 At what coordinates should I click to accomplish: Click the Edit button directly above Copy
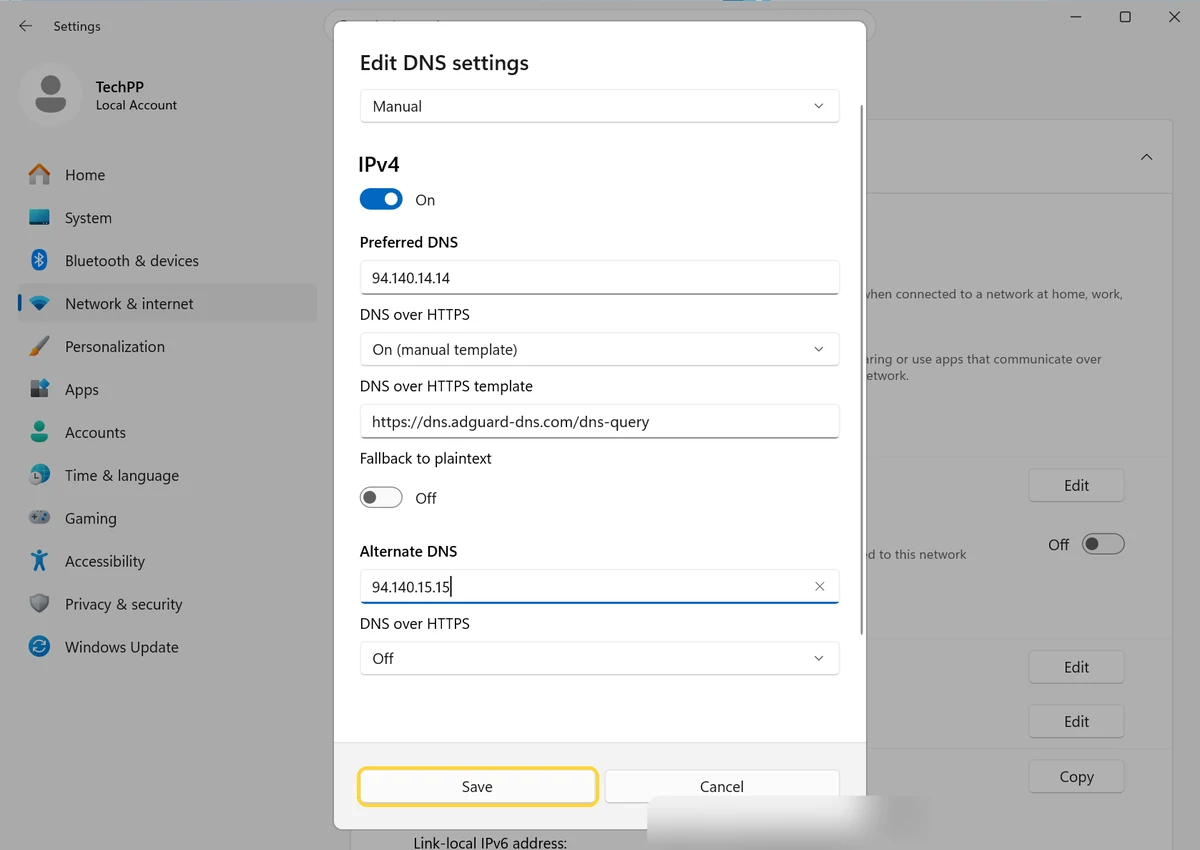pos(1076,722)
